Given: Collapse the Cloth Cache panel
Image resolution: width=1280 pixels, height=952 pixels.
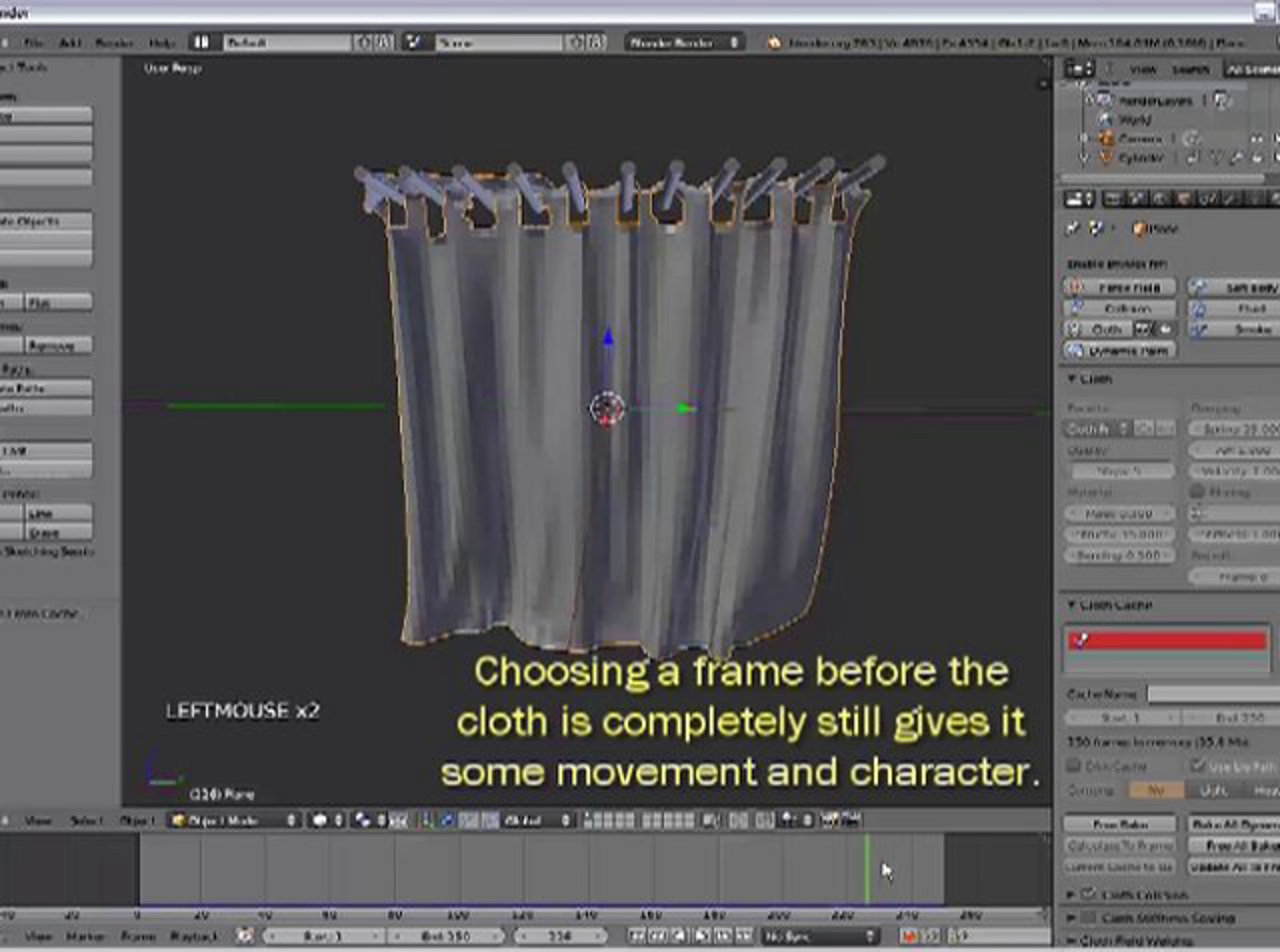Looking at the screenshot, I should [1073, 605].
